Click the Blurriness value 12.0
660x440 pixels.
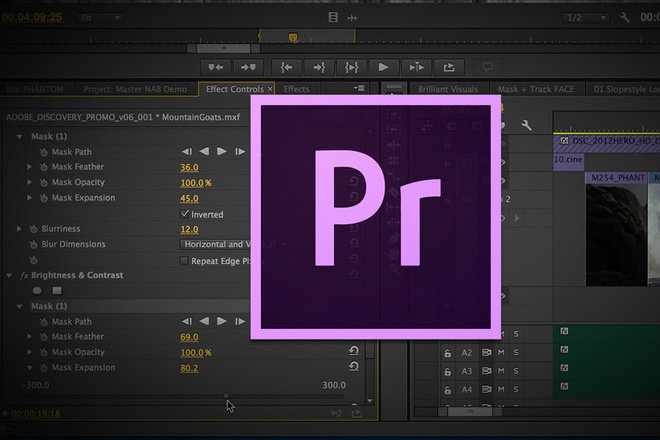coord(189,229)
